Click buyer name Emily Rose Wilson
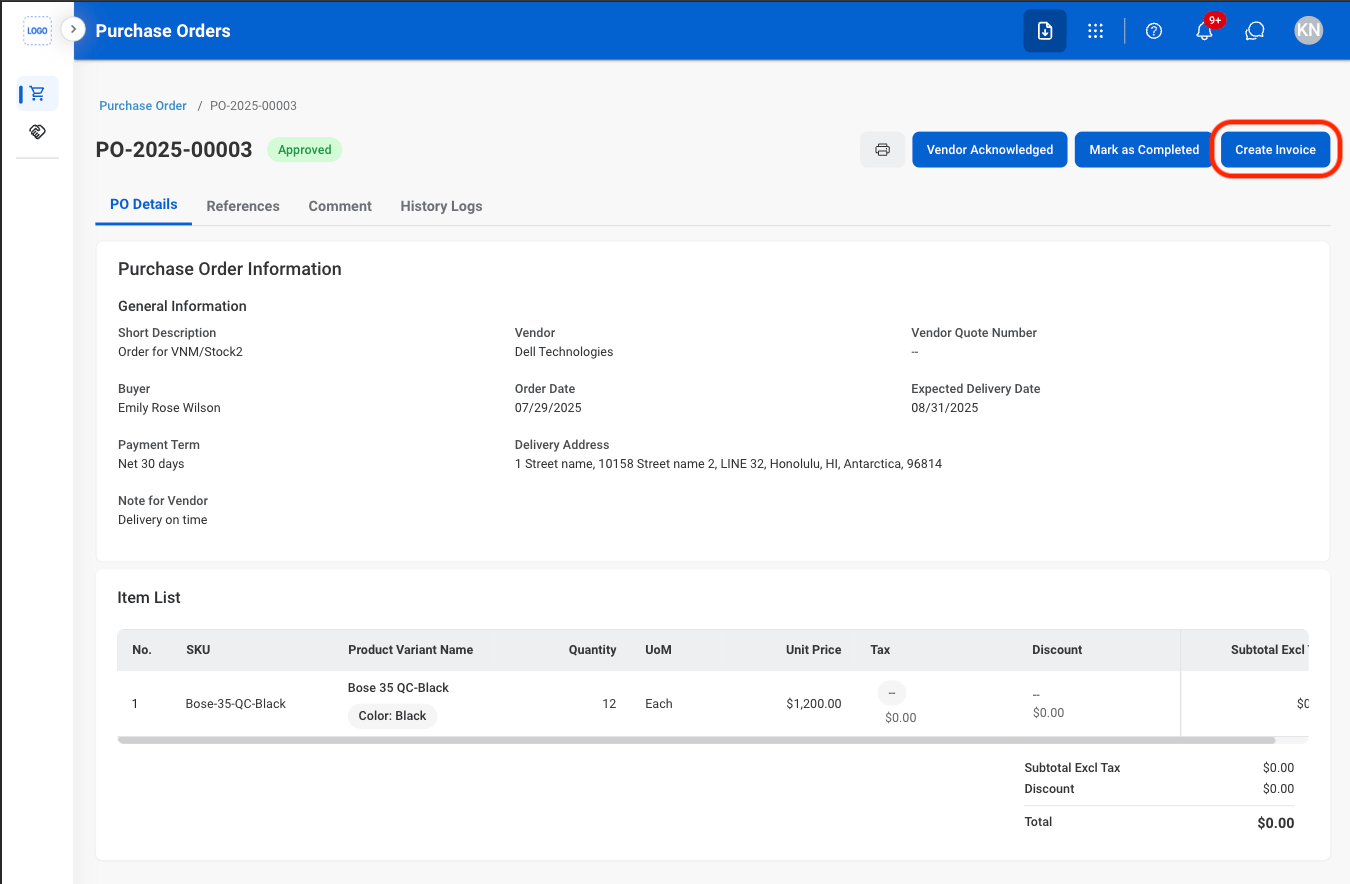The height and width of the screenshot is (884, 1350). [x=169, y=408]
